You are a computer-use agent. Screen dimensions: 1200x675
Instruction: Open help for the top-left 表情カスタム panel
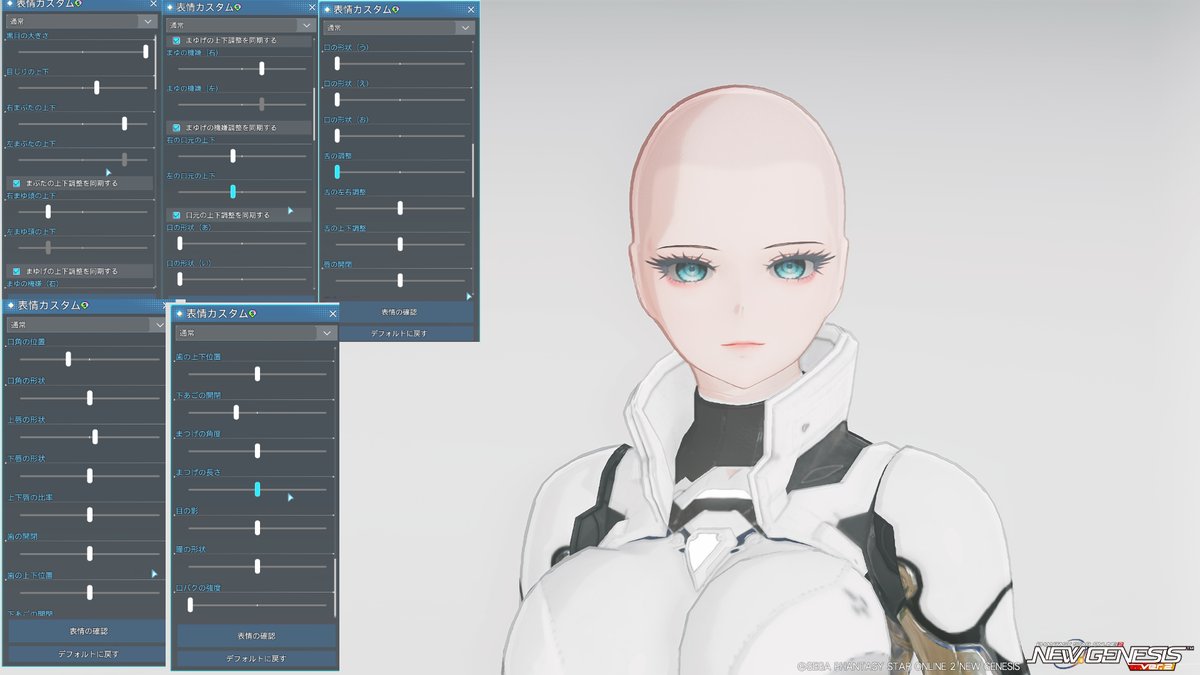78,5
